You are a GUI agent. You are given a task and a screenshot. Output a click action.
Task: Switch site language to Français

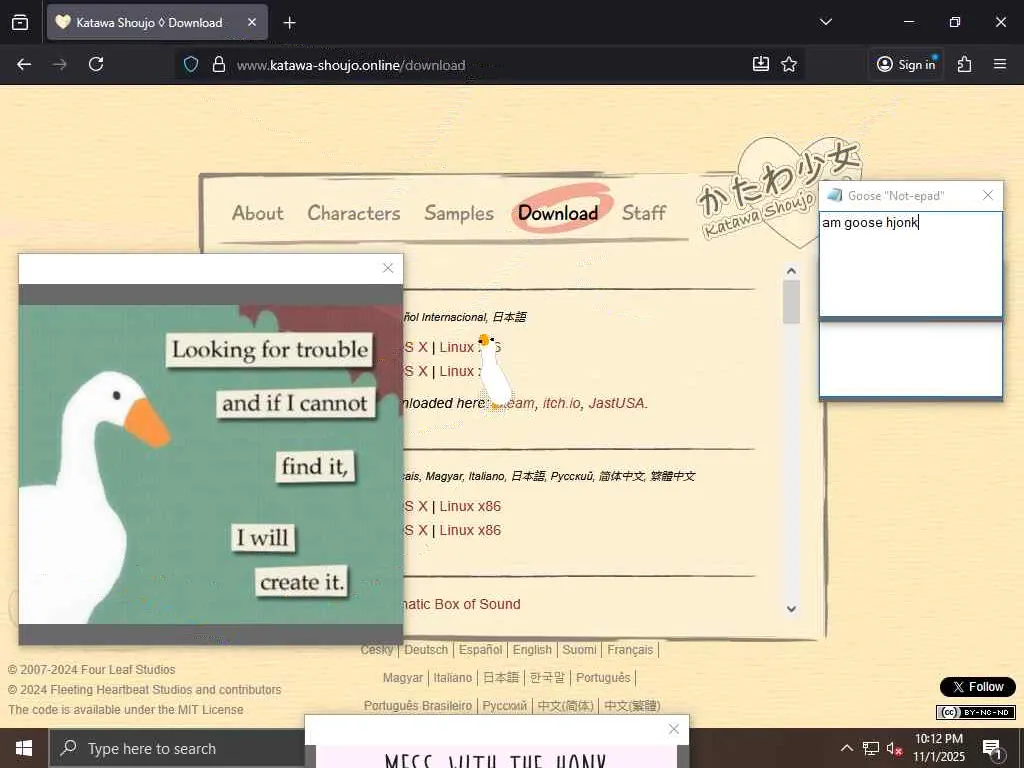pos(630,650)
